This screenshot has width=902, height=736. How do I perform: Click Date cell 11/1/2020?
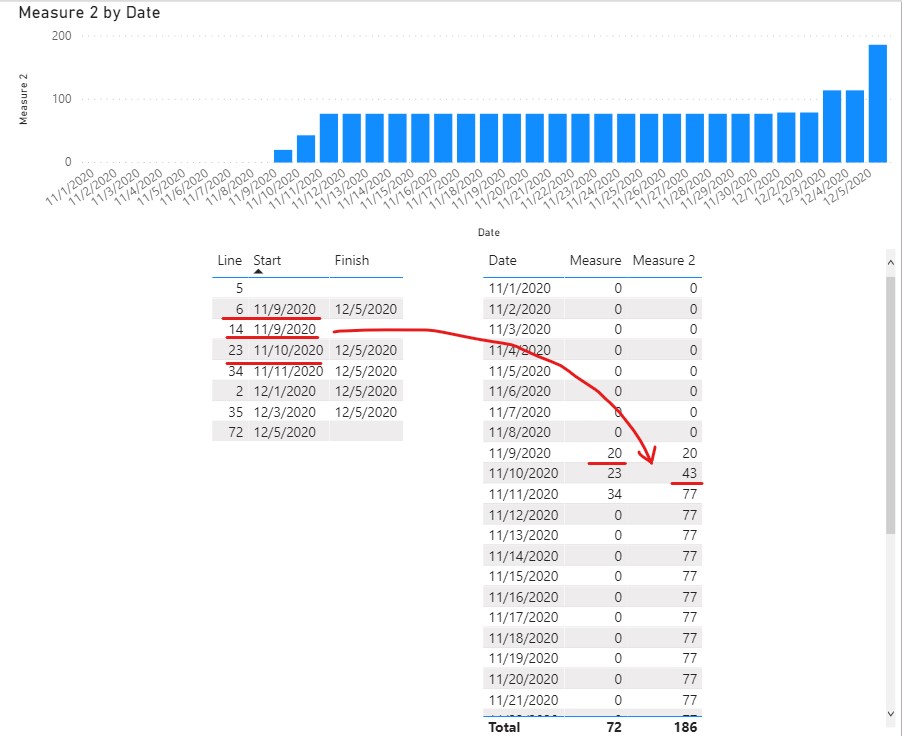point(519,288)
